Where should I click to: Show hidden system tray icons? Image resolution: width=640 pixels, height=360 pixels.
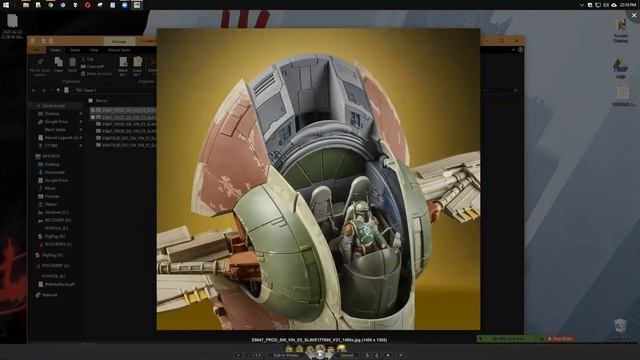pos(581,5)
